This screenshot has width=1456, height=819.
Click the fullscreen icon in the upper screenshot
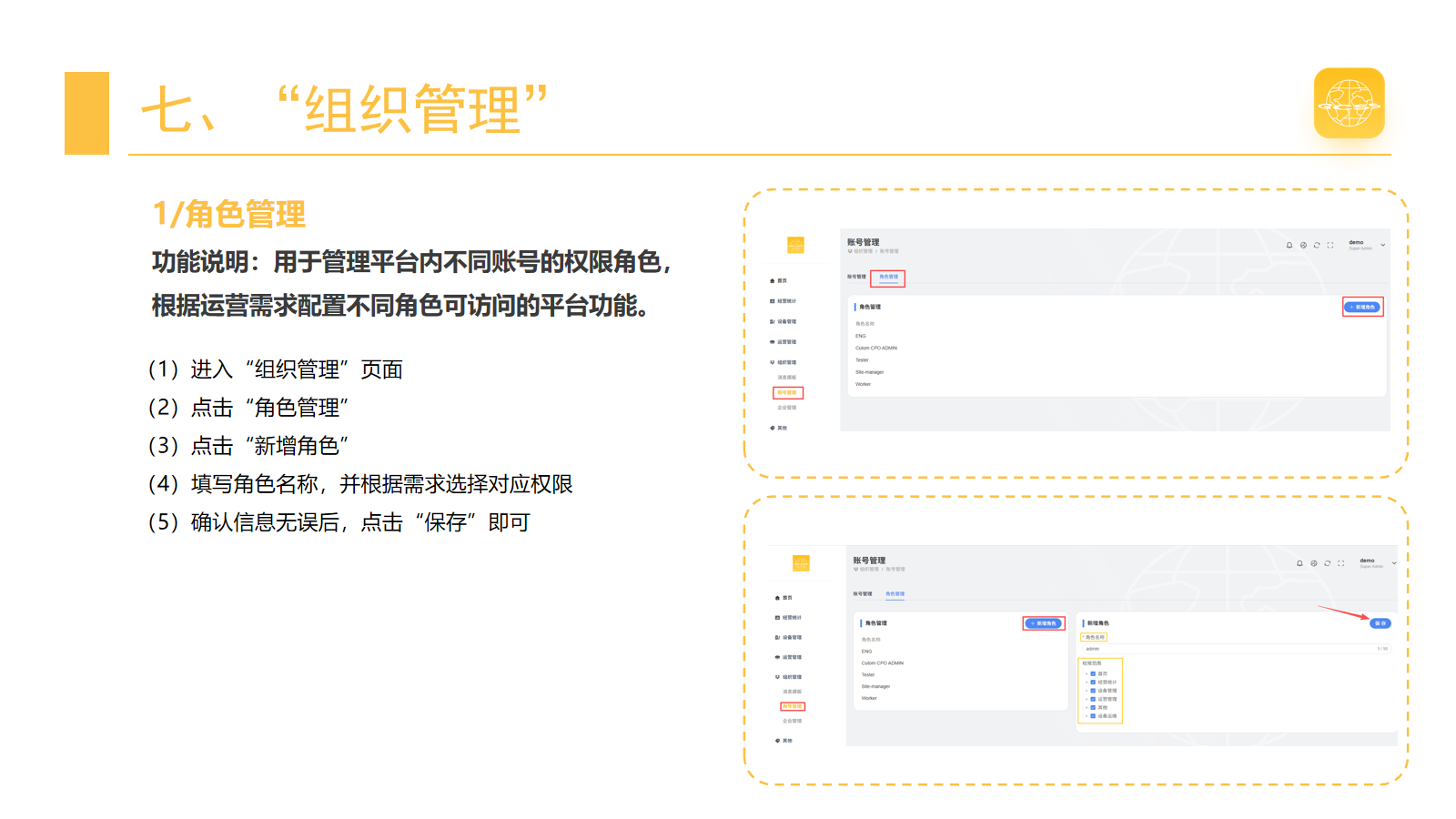point(1330,245)
